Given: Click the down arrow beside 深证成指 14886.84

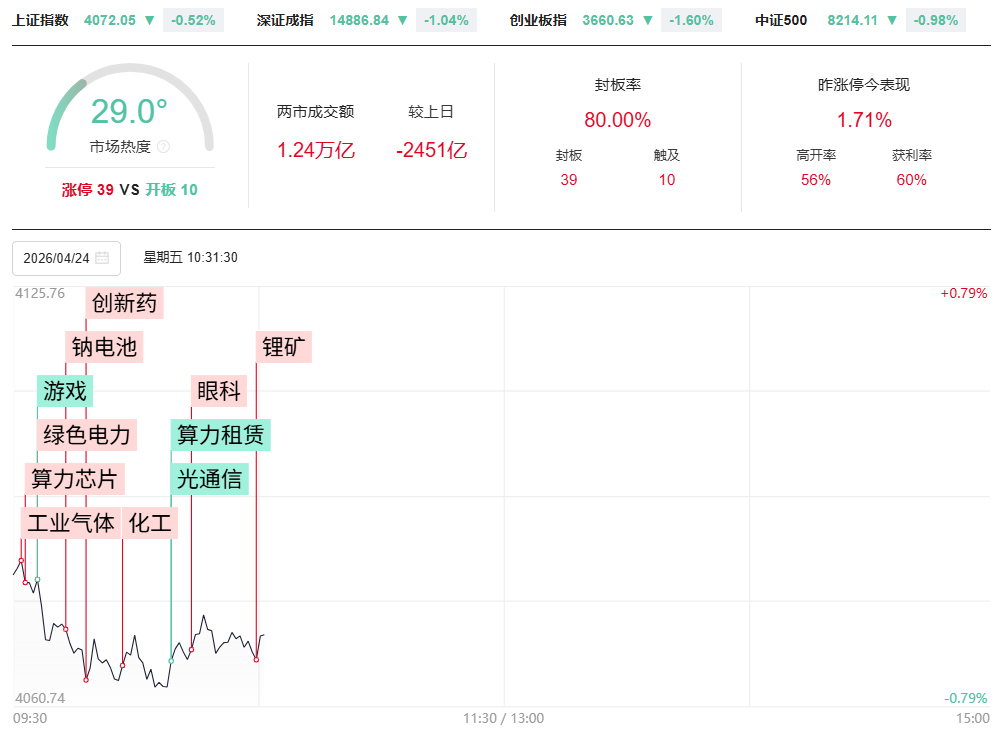Looking at the screenshot, I should tap(402, 20).
